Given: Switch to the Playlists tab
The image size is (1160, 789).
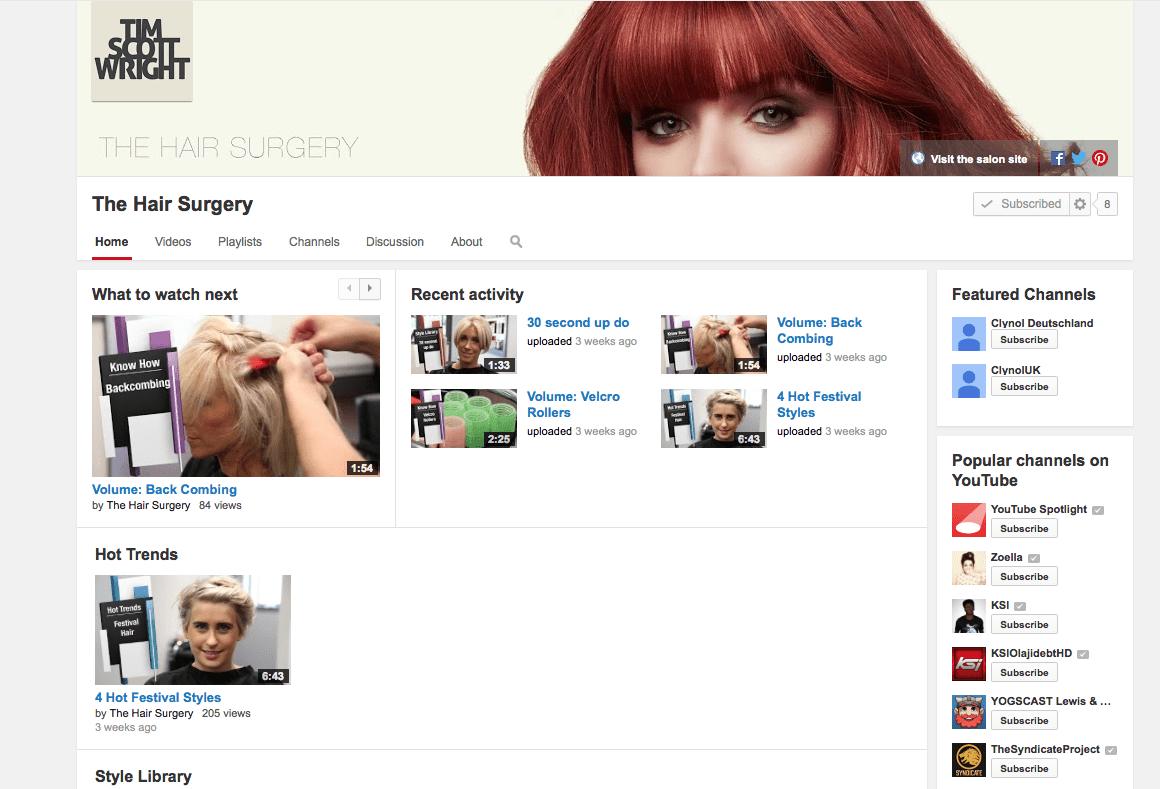Looking at the screenshot, I should [x=240, y=242].
